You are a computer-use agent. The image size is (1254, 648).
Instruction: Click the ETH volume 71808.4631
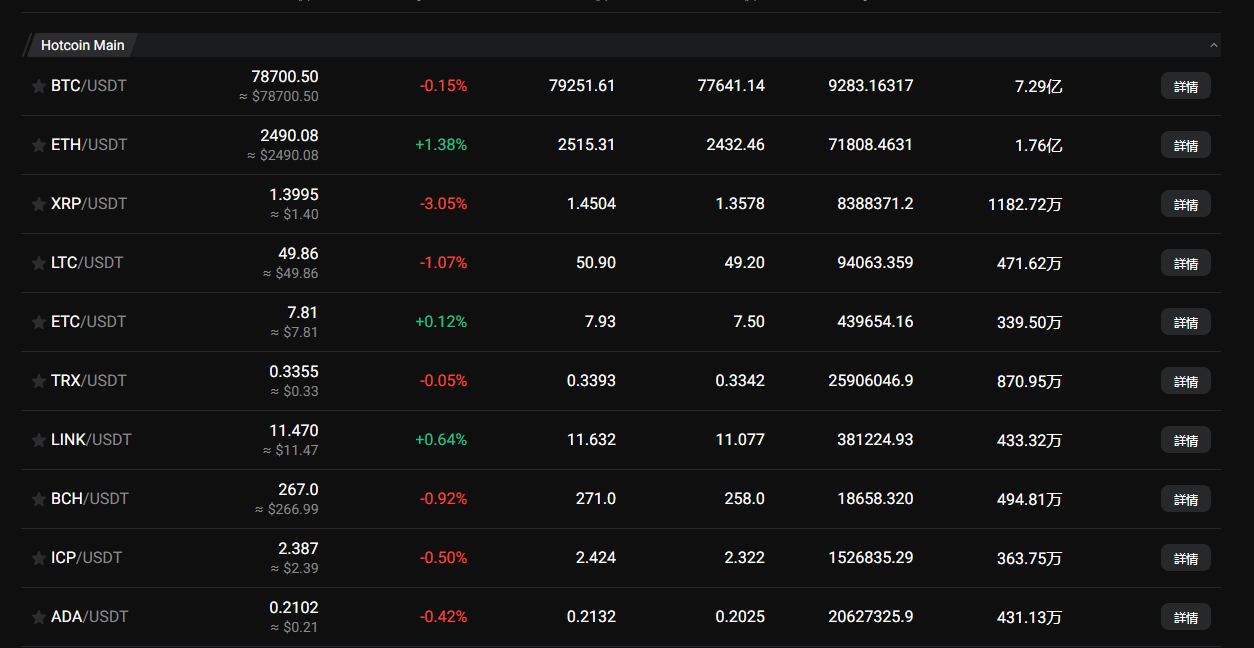tap(871, 145)
